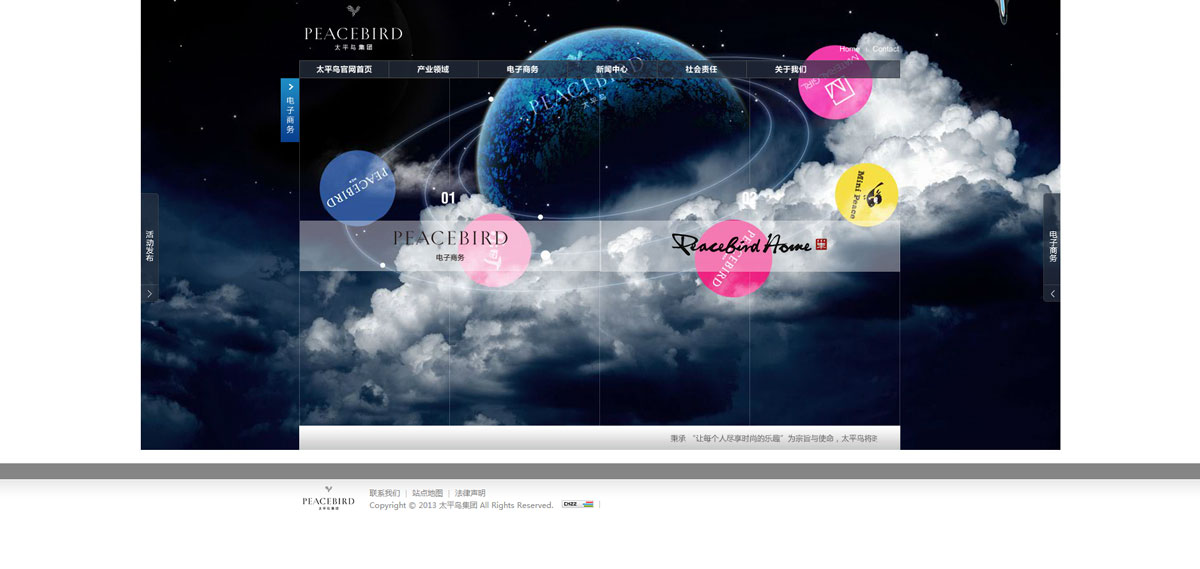Open the yellow Mini Peace bubble

[x=866, y=194]
